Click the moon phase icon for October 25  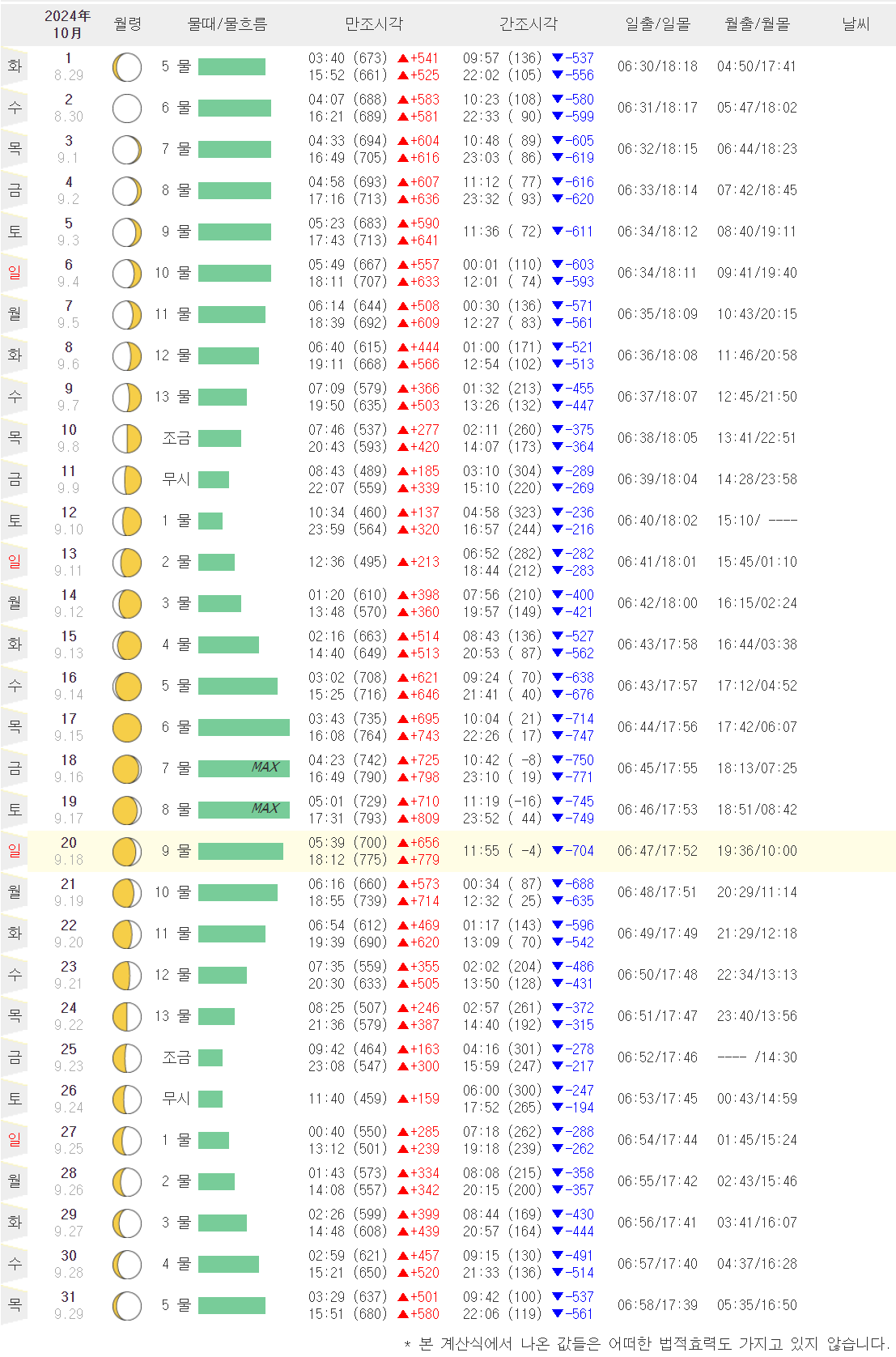point(127,1058)
